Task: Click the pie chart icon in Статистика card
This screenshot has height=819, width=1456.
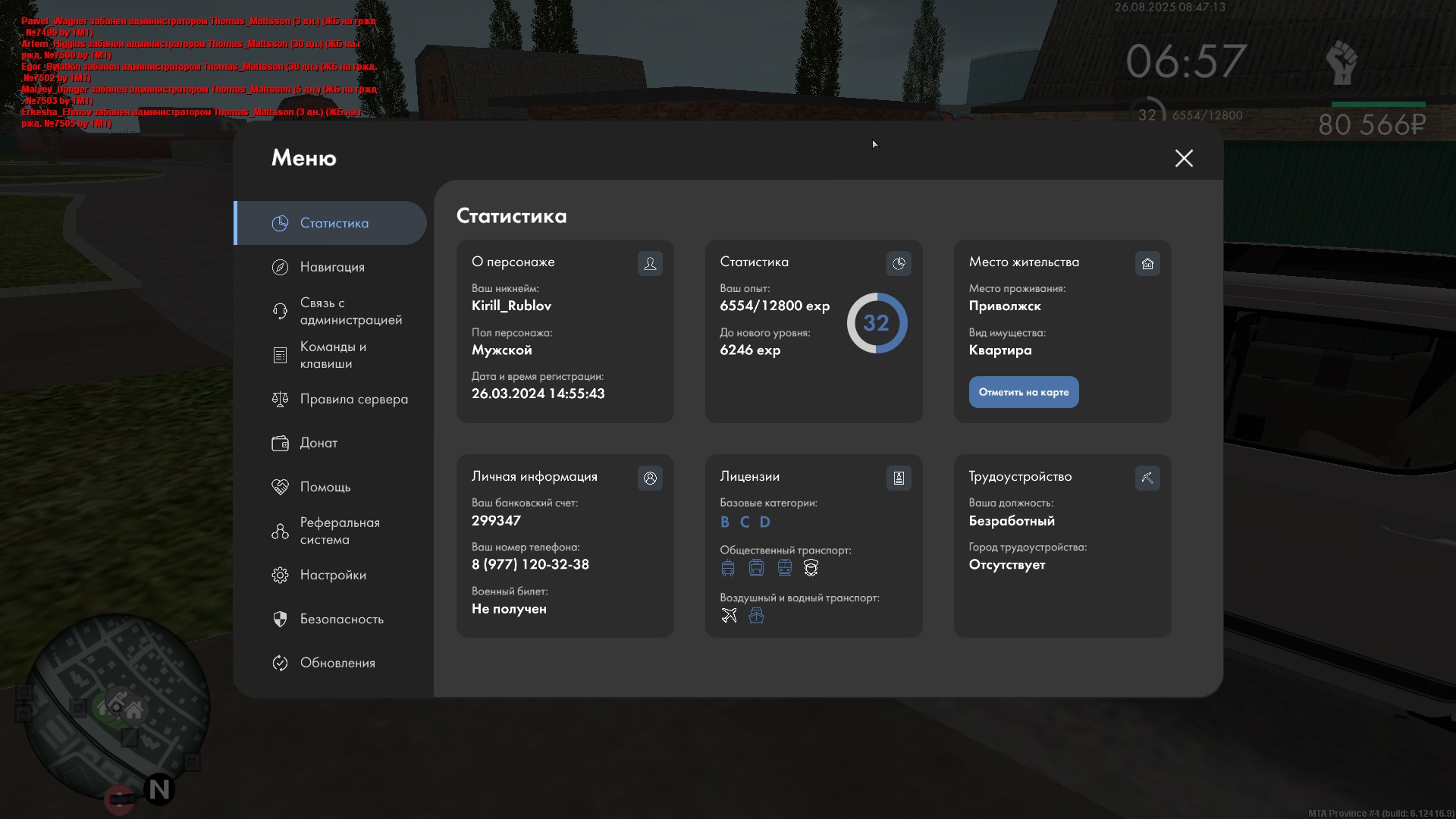Action: tap(899, 263)
